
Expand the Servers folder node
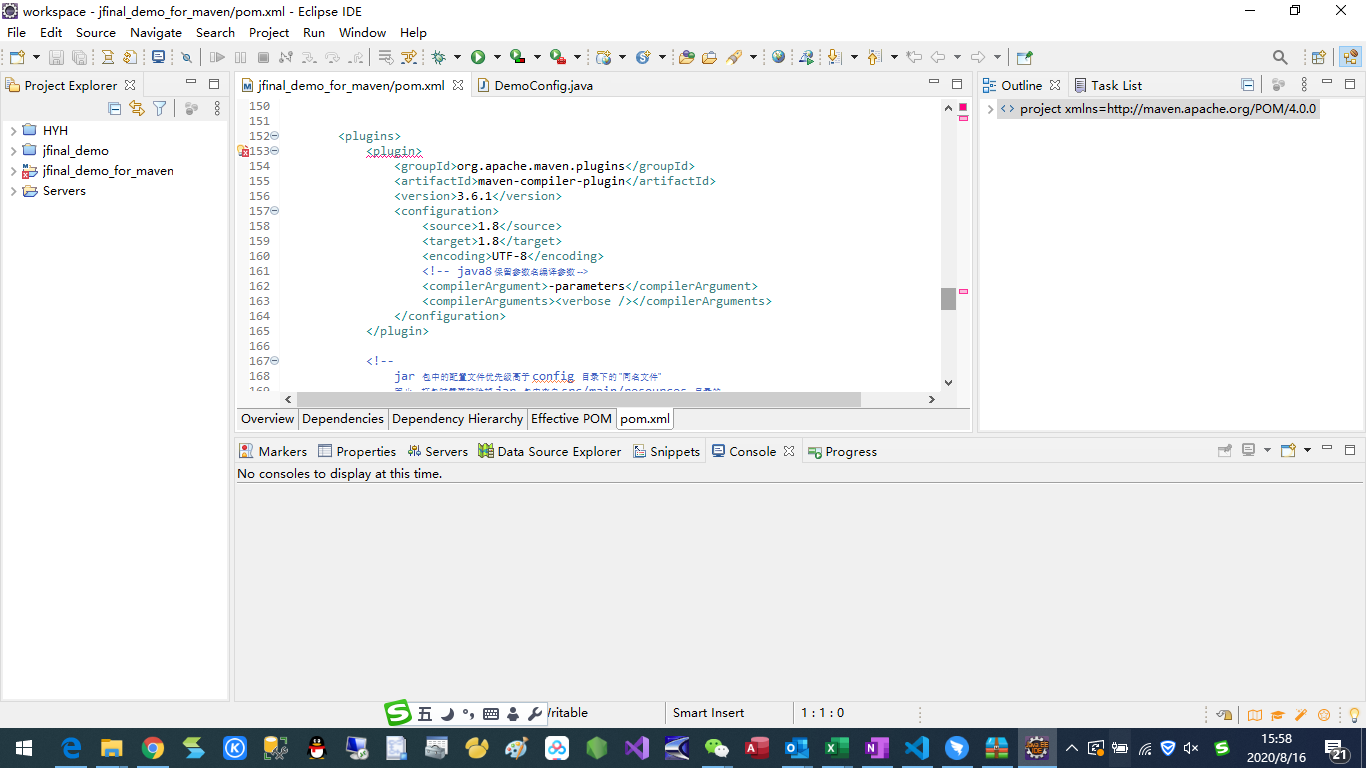pyautogui.click(x=13, y=191)
